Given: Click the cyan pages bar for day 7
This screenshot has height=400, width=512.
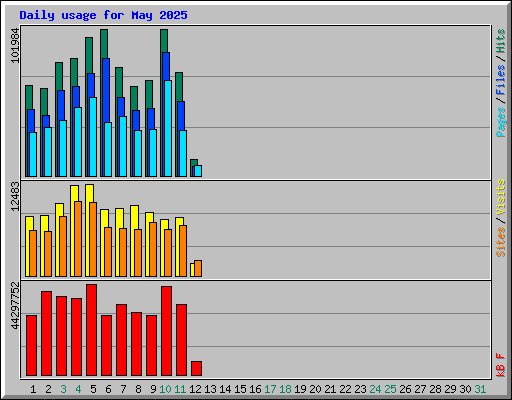Looking at the screenshot, I should point(123,146).
